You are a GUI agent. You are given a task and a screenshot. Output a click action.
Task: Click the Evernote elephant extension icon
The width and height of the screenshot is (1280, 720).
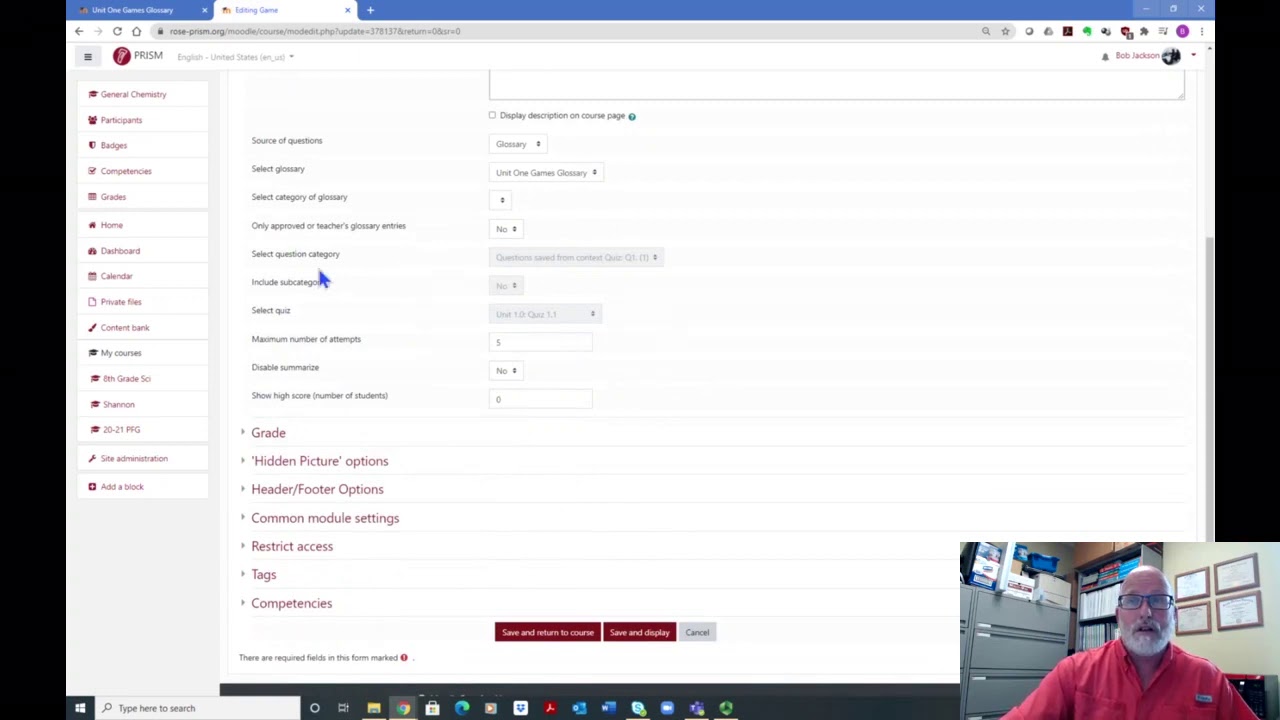[x=1087, y=31]
